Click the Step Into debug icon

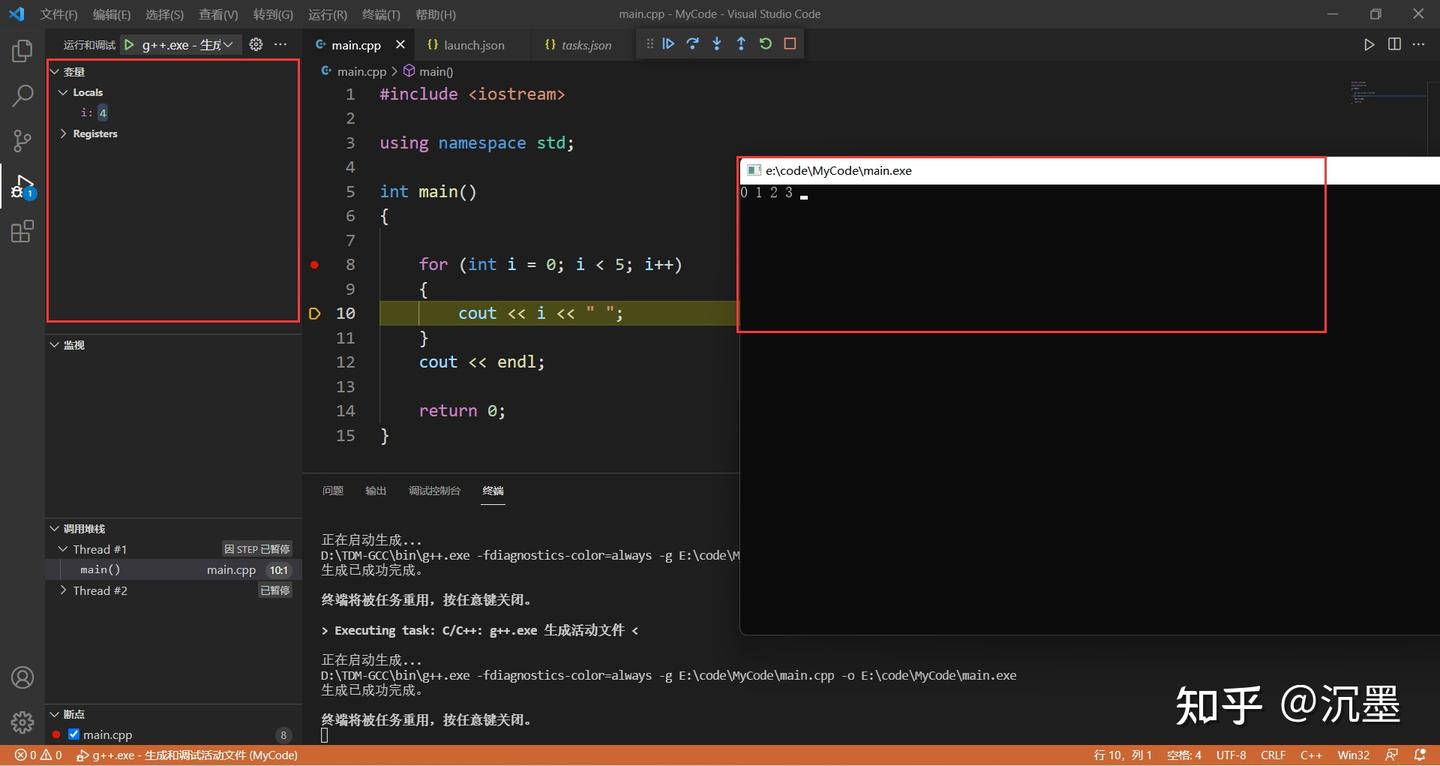(x=716, y=44)
